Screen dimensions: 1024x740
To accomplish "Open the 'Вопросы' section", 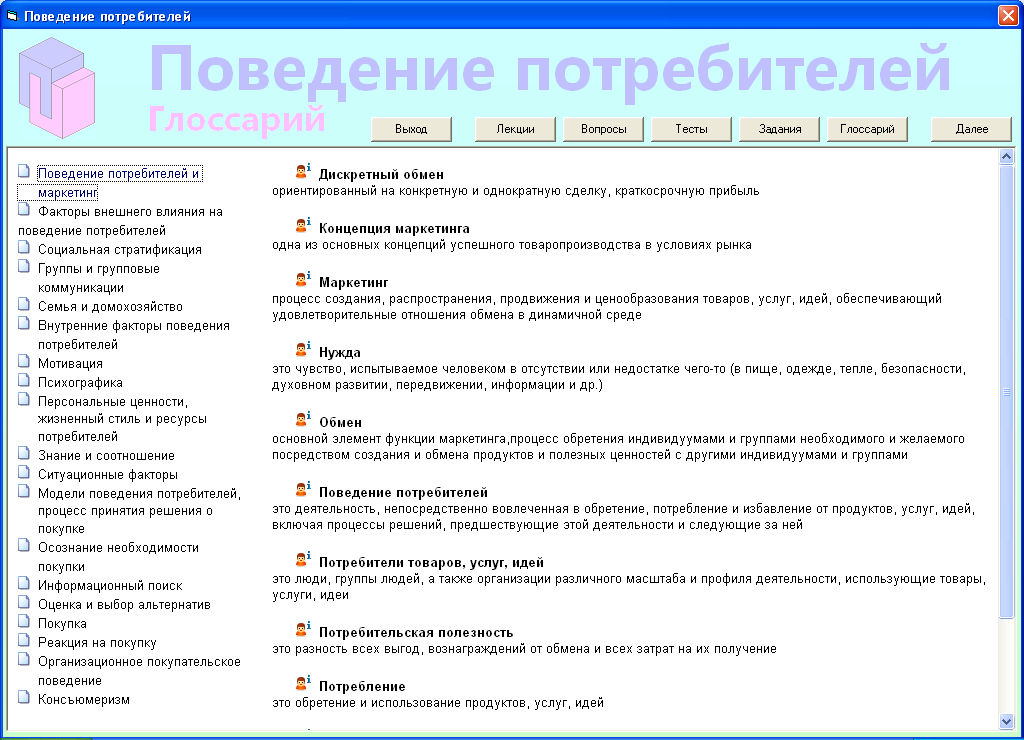I will (x=603, y=129).
